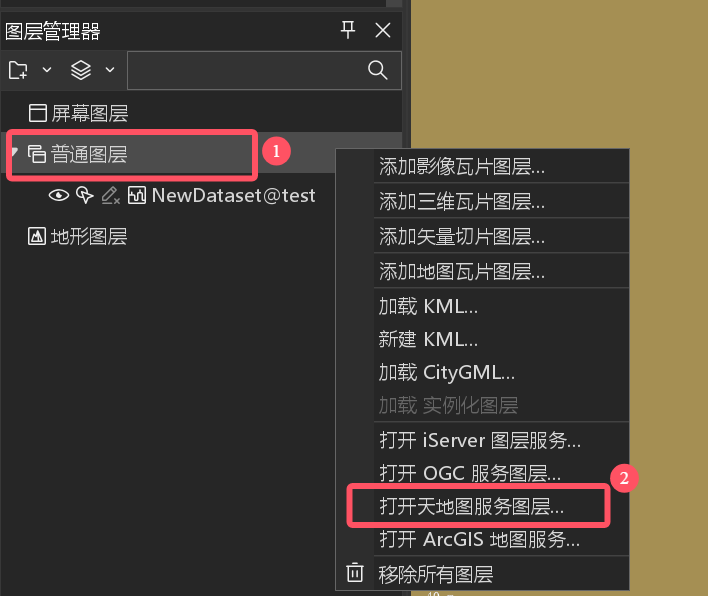Screen dimensions: 708x596
Task: Close the layer manager panel
Action: coord(383,31)
